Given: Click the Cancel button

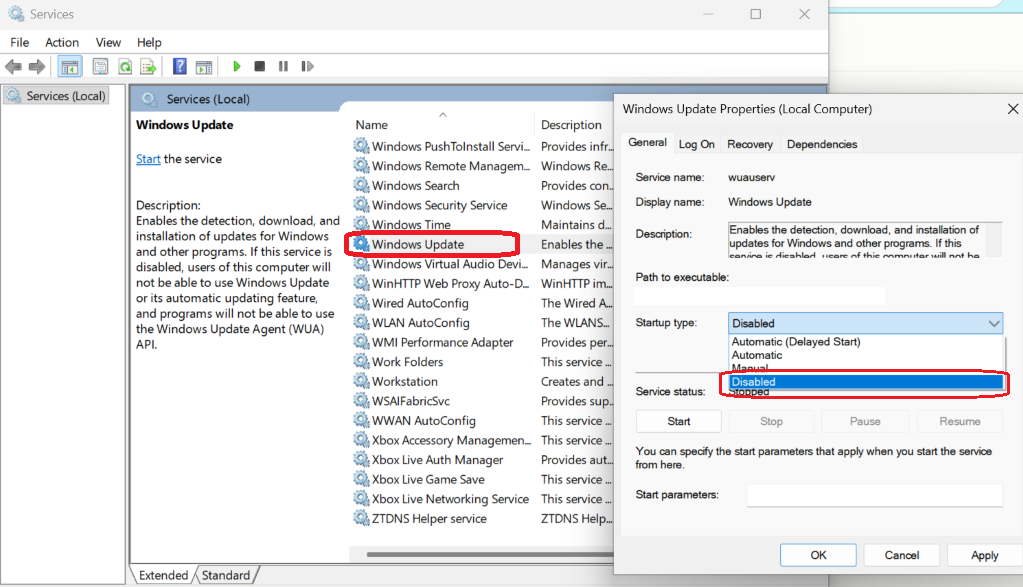Looking at the screenshot, I should click(x=902, y=555).
